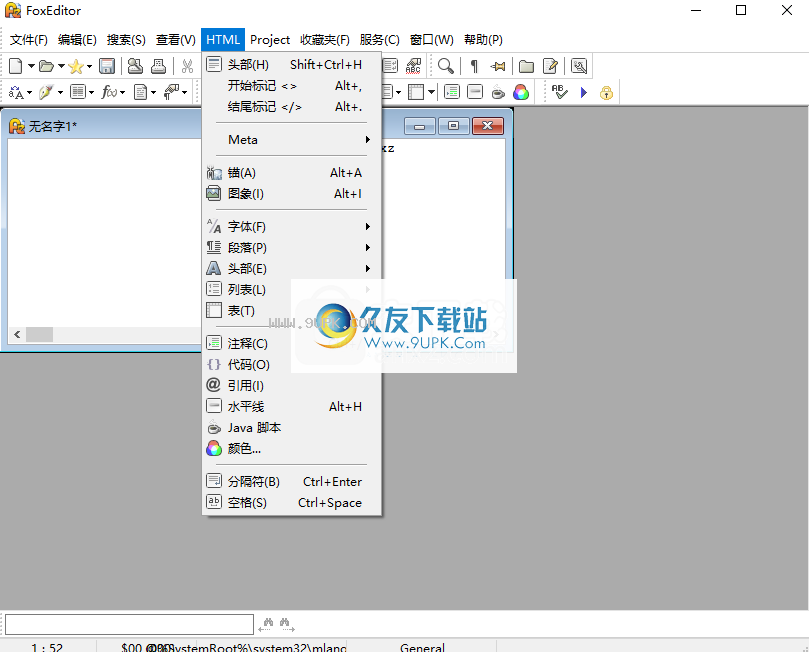
Task: Click the scissors Cut icon
Action: pyautogui.click(x=187, y=66)
